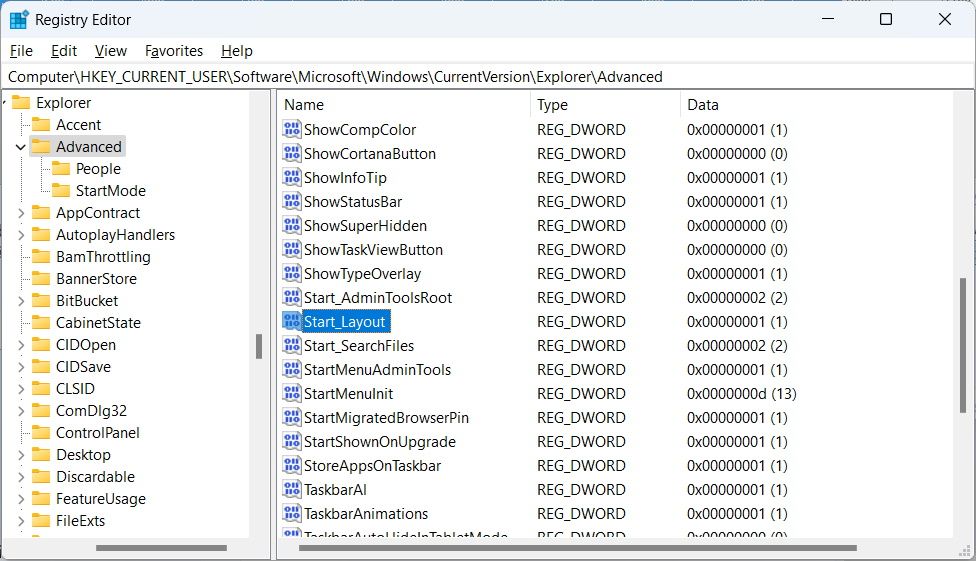
Task: Click the vertical scrollbar thumb of values list
Action: point(963,345)
